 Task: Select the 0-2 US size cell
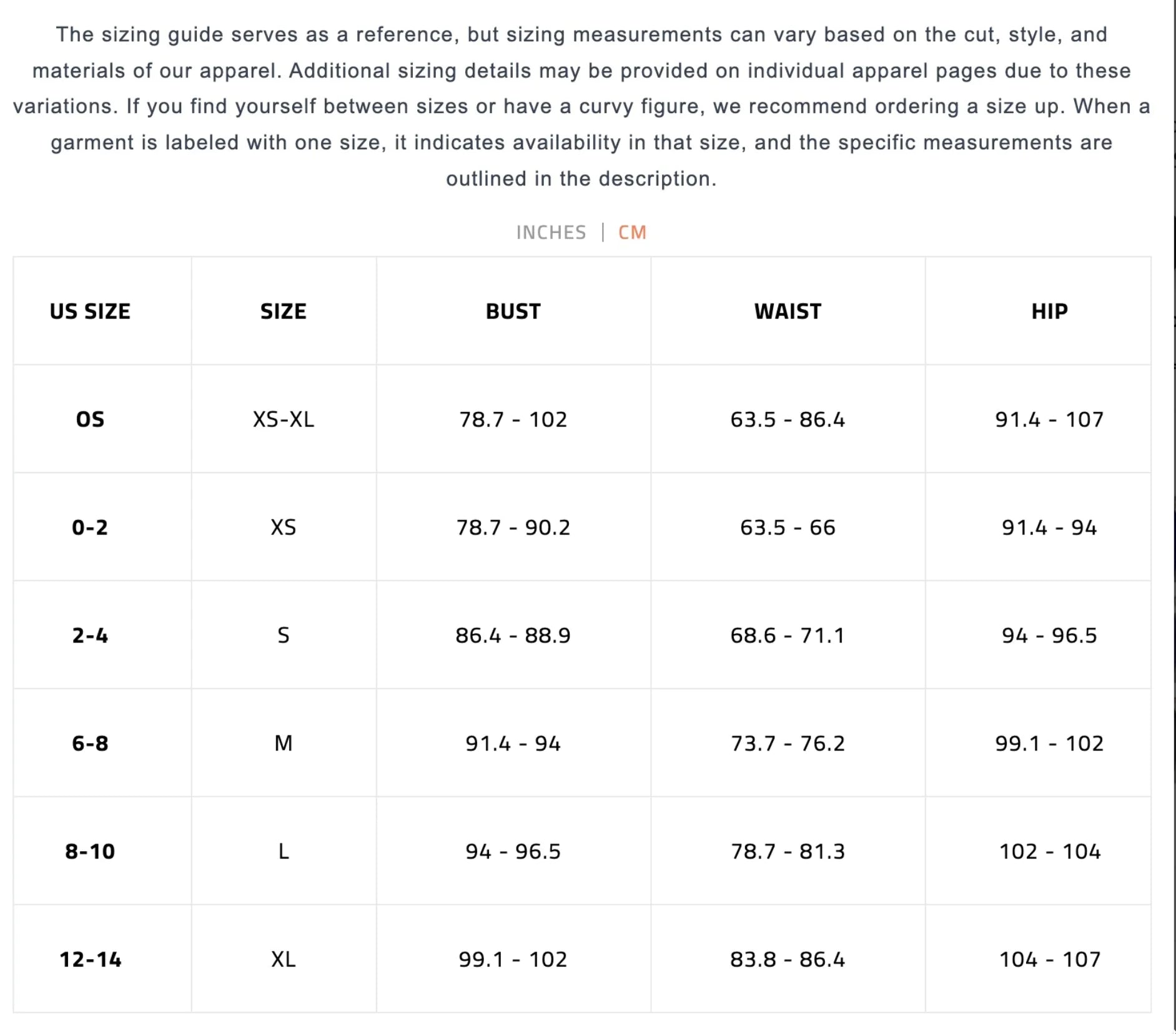[x=90, y=527]
